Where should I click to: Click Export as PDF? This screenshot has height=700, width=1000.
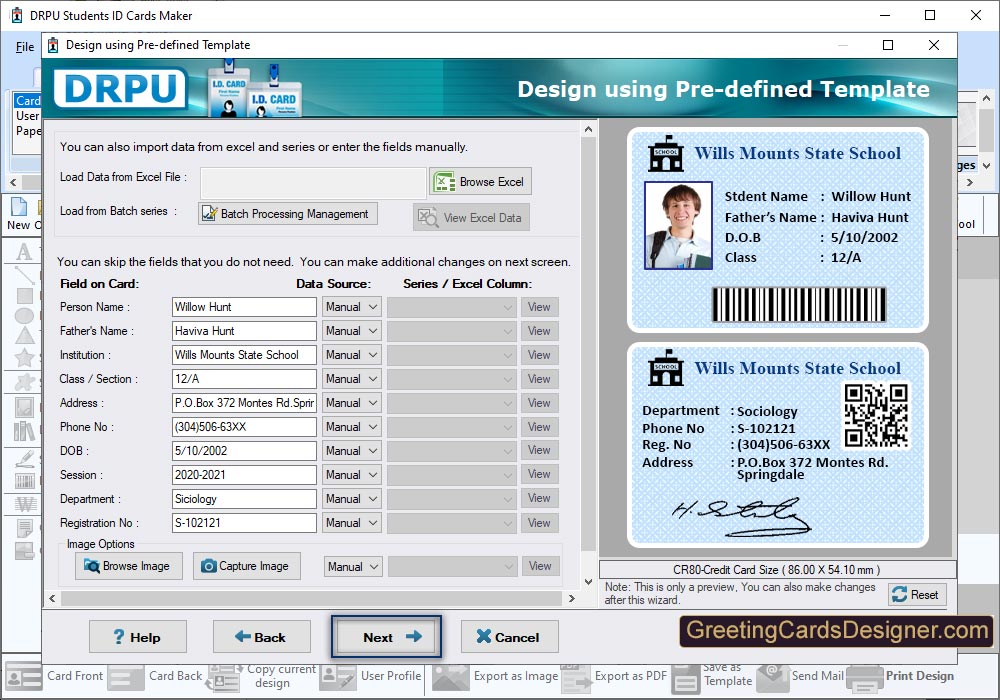pyautogui.click(x=614, y=676)
